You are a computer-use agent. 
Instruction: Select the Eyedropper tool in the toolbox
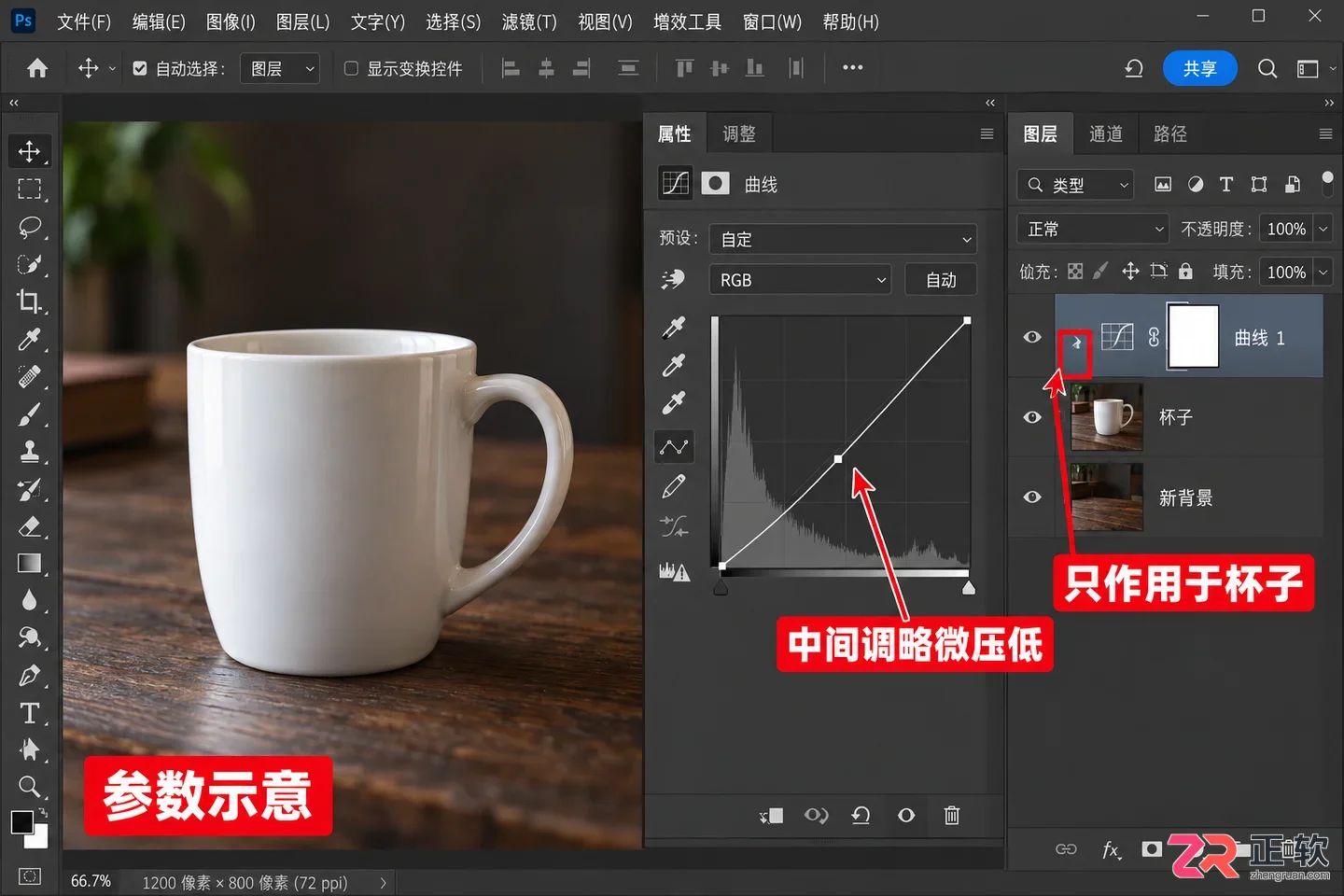coord(29,339)
